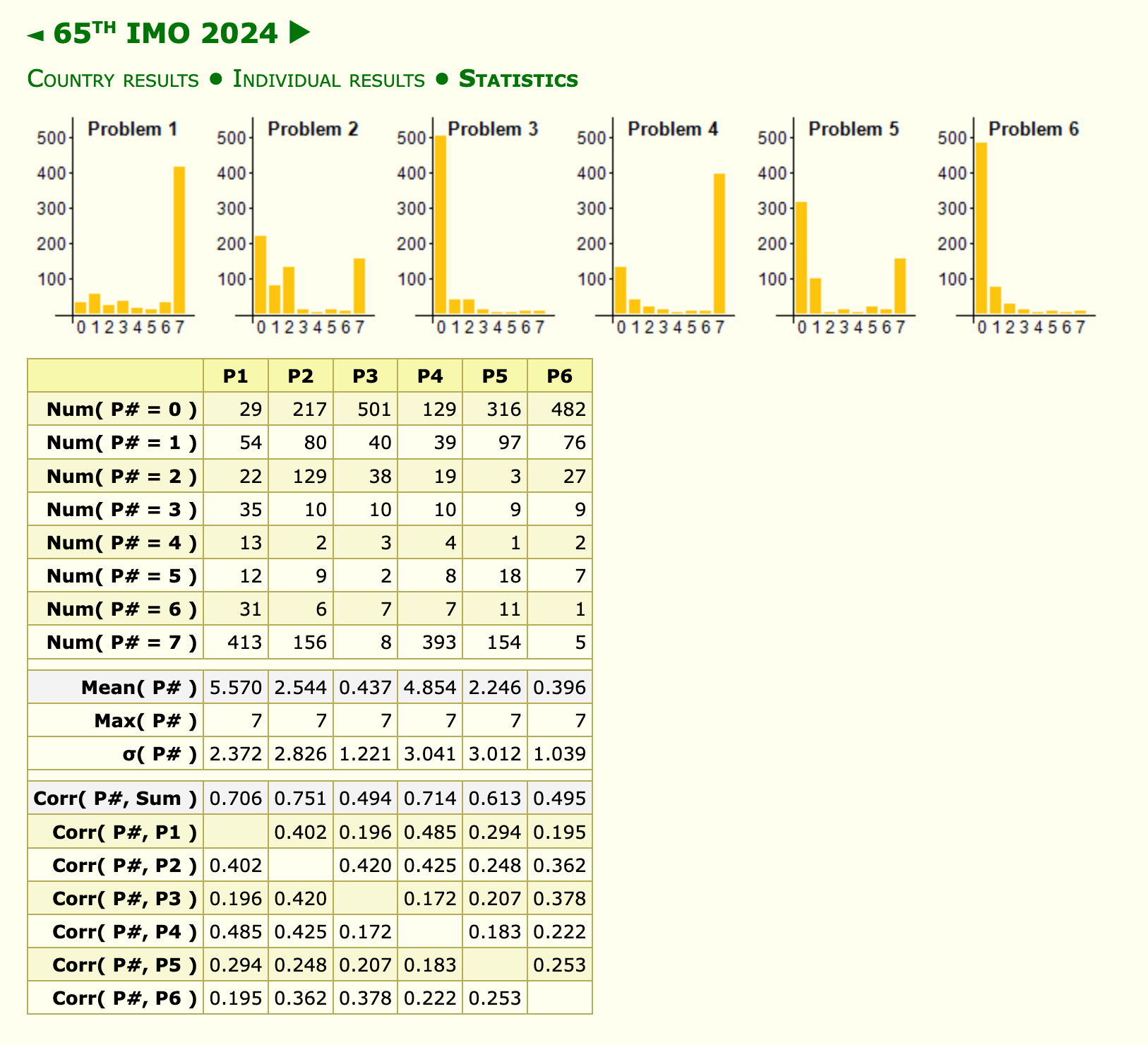Open the Individual results page
The height and width of the screenshot is (1045, 1148).
328,79
